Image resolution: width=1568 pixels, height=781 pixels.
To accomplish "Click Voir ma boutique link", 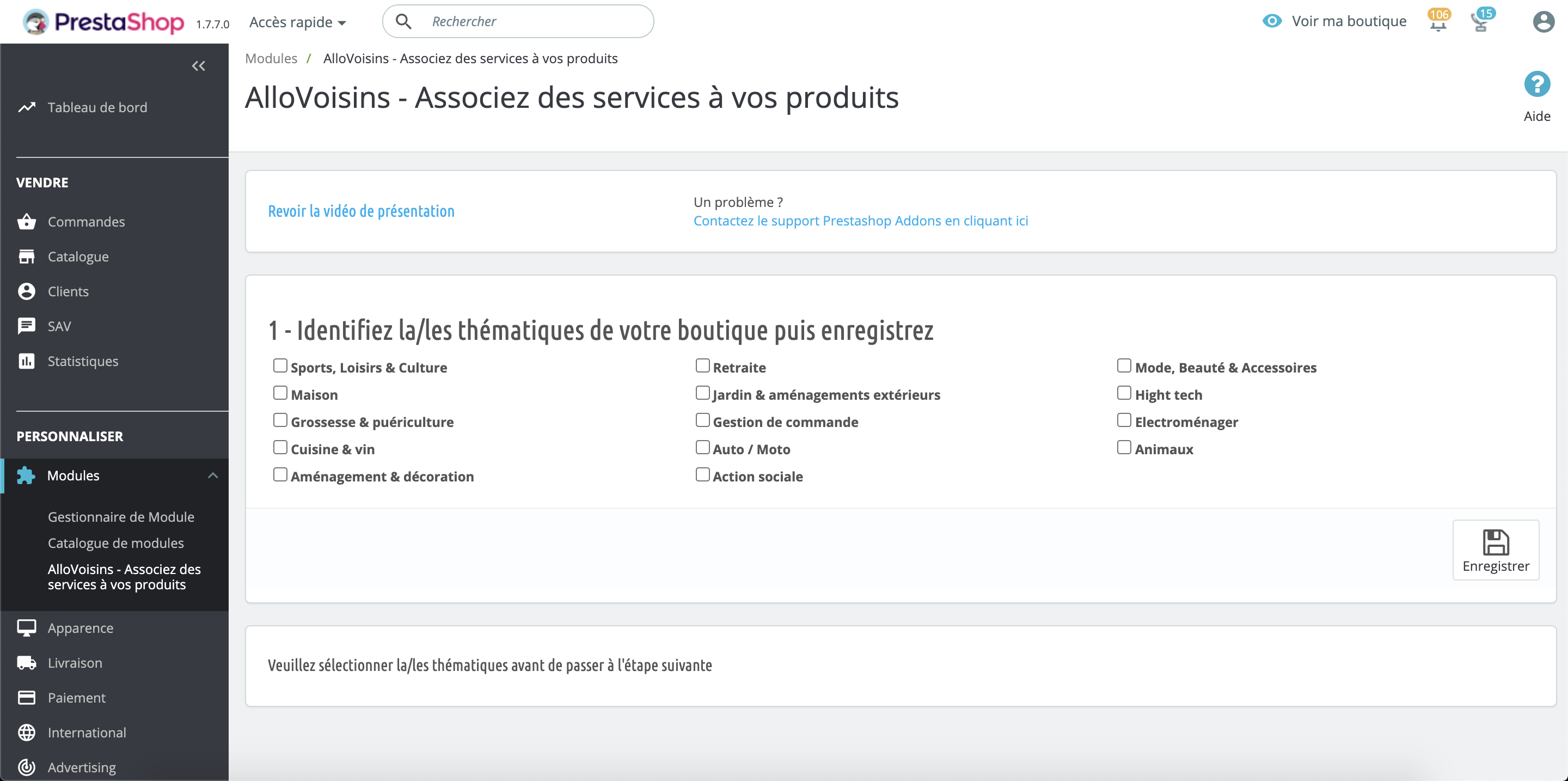I will click(1349, 21).
